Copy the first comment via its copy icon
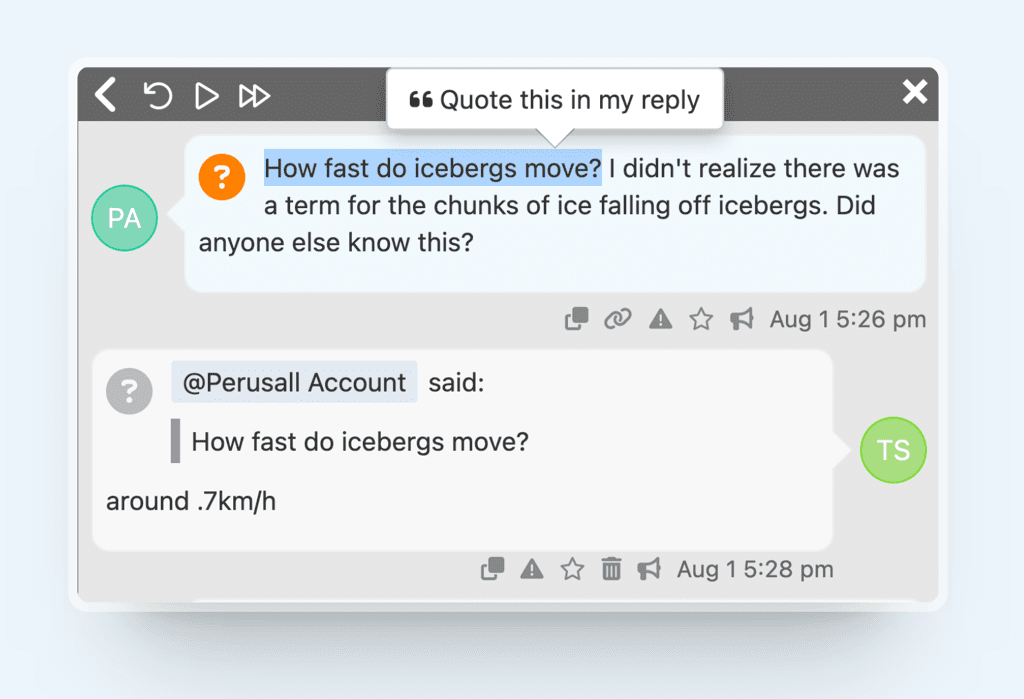 pyautogui.click(x=576, y=319)
